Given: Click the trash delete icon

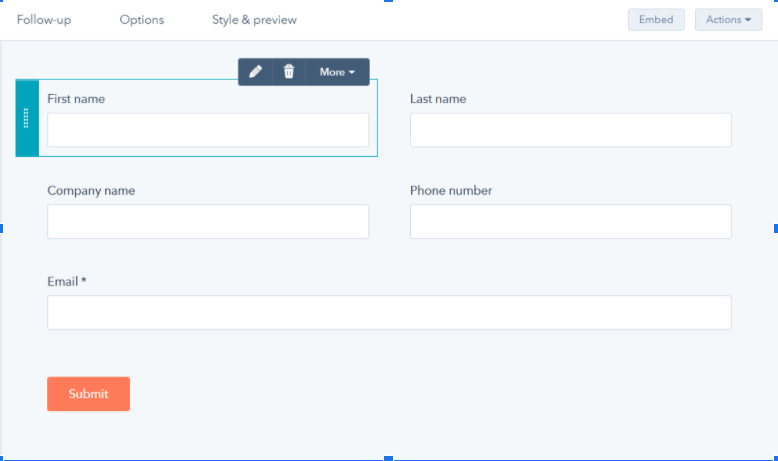Looking at the screenshot, I should pyautogui.click(x=289, y=72).
